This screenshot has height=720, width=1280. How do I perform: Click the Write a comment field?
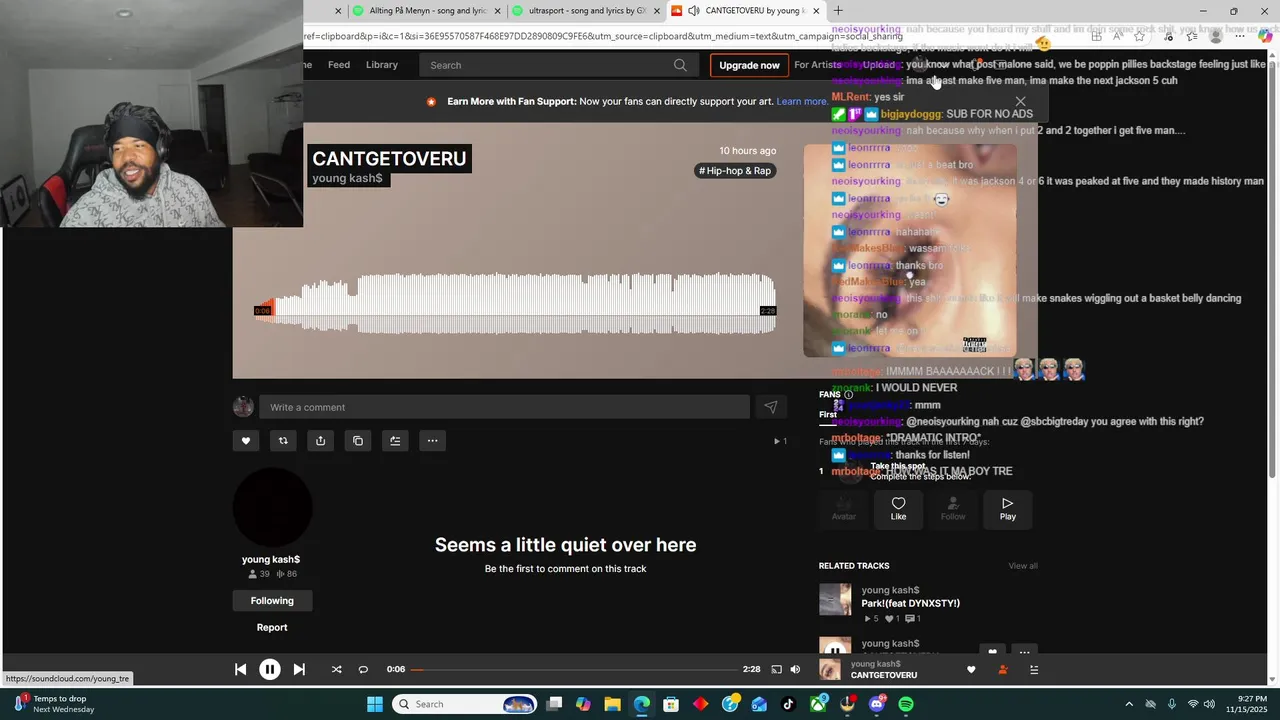pyautogui.click(x=504, y=407)
